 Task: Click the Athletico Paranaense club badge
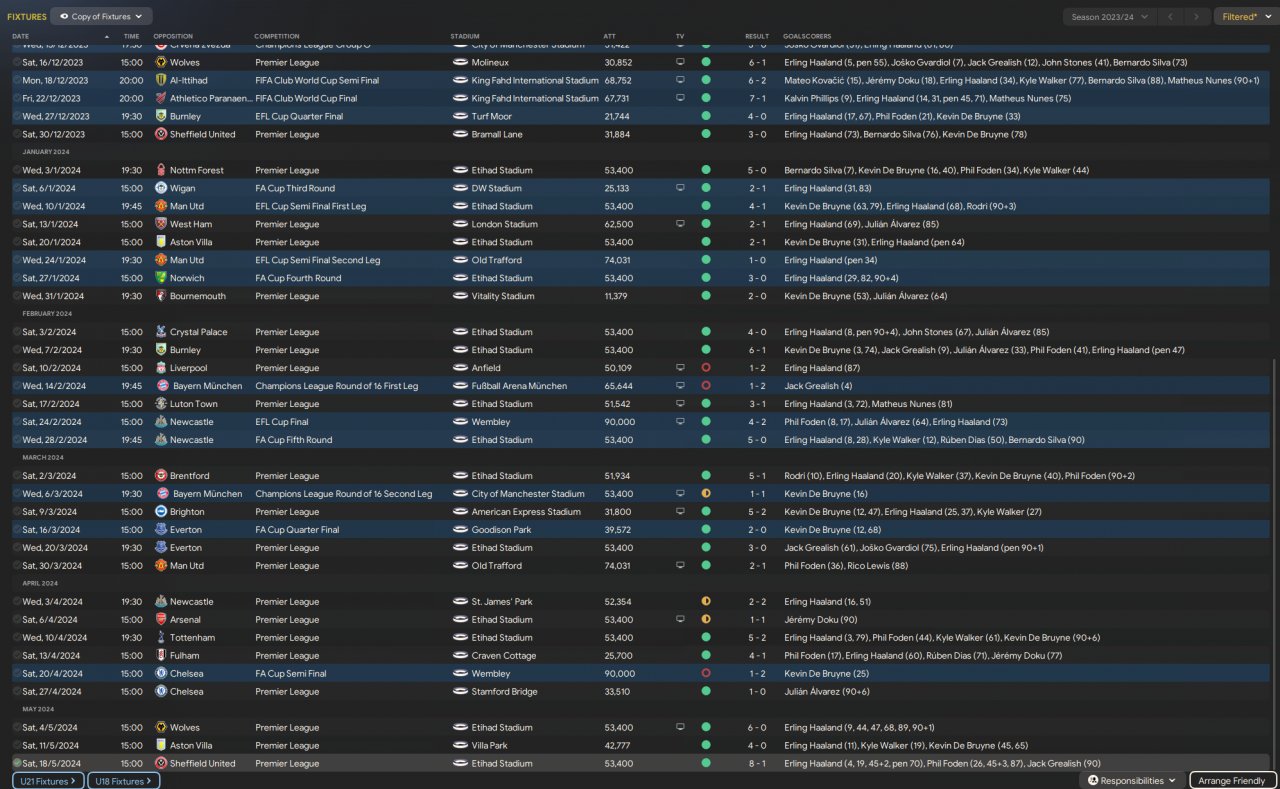coord(161,98)
